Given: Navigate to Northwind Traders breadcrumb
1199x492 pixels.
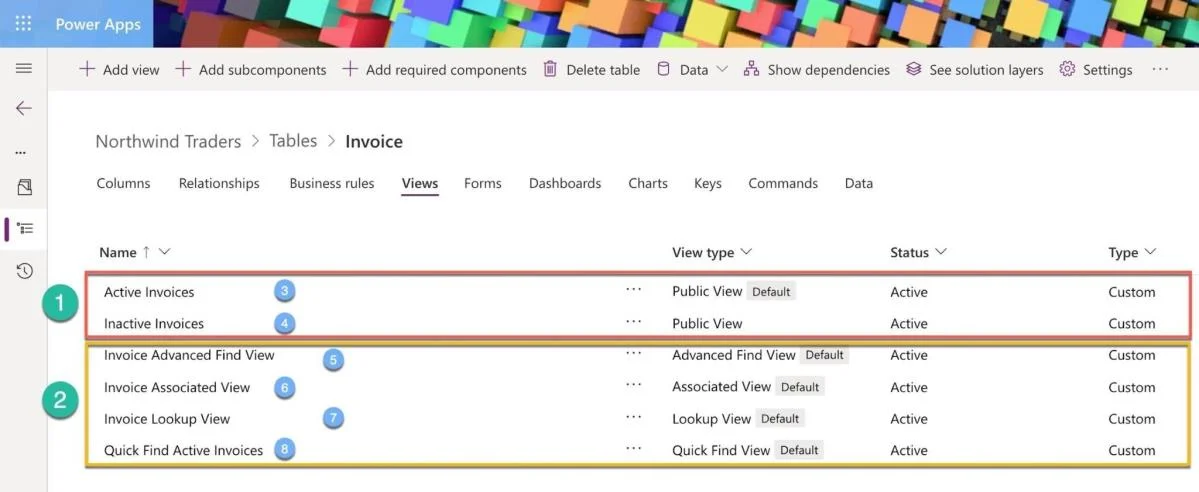Looking at the screenshot, I should tap(168, 142).
